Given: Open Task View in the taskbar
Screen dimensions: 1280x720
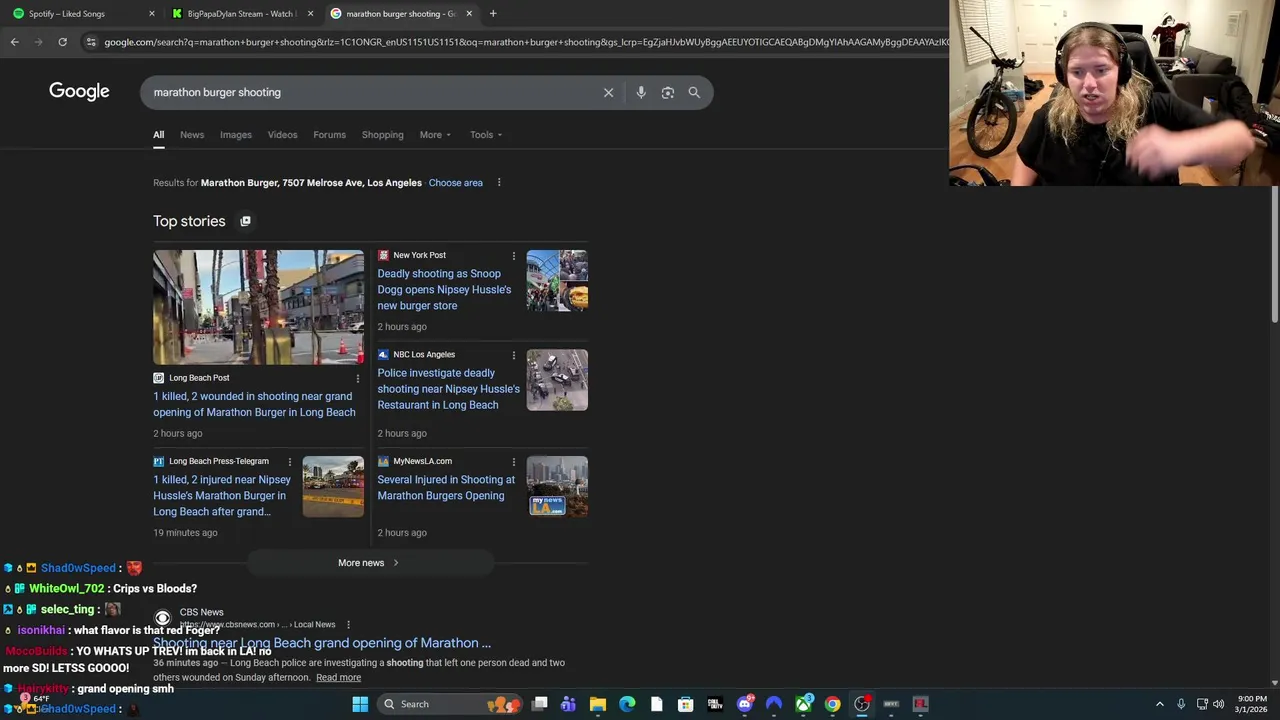Looking at the screenshot, I should click(540, 704).
